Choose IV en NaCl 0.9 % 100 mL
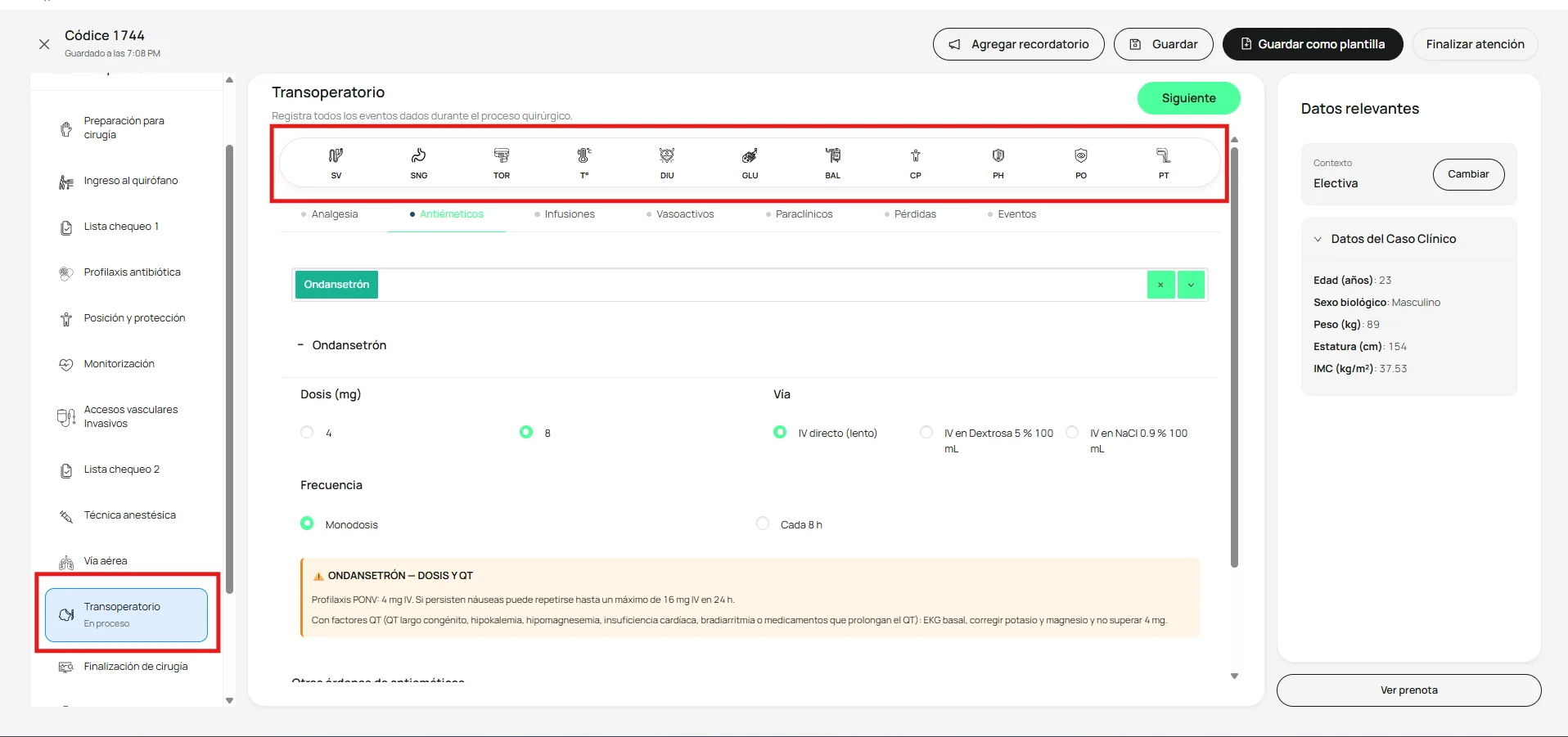 [1072, 432]
